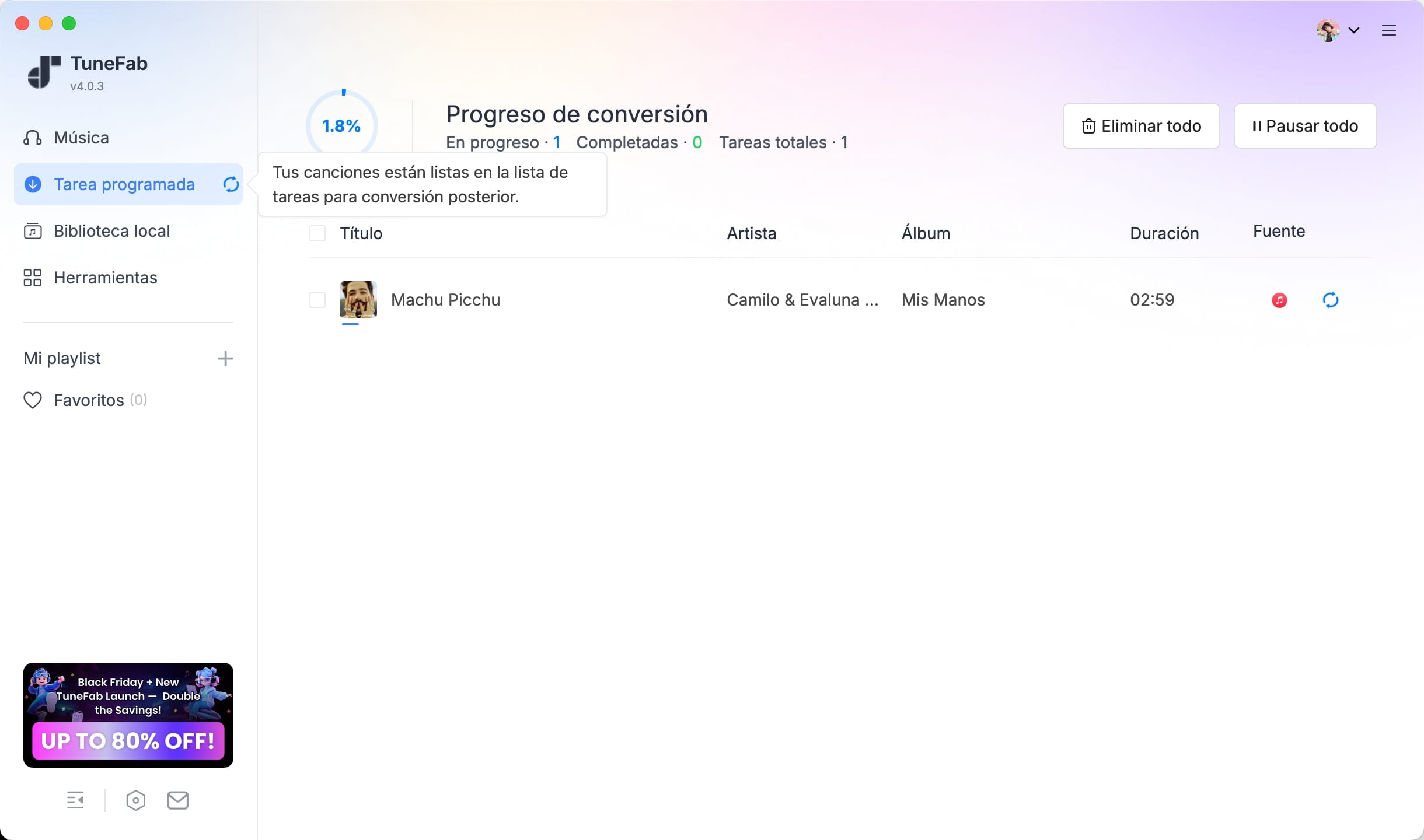Click the mail feedback icon

[x=177, y=800]
